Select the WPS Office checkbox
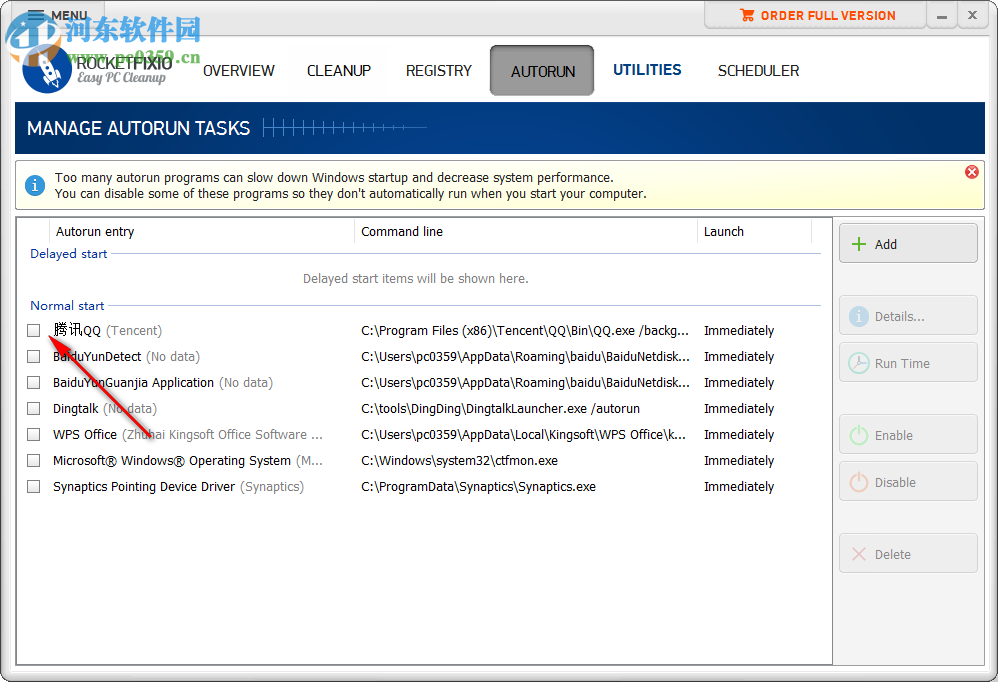The width and height of the screenshot is (998, 682). coord(34,435)
